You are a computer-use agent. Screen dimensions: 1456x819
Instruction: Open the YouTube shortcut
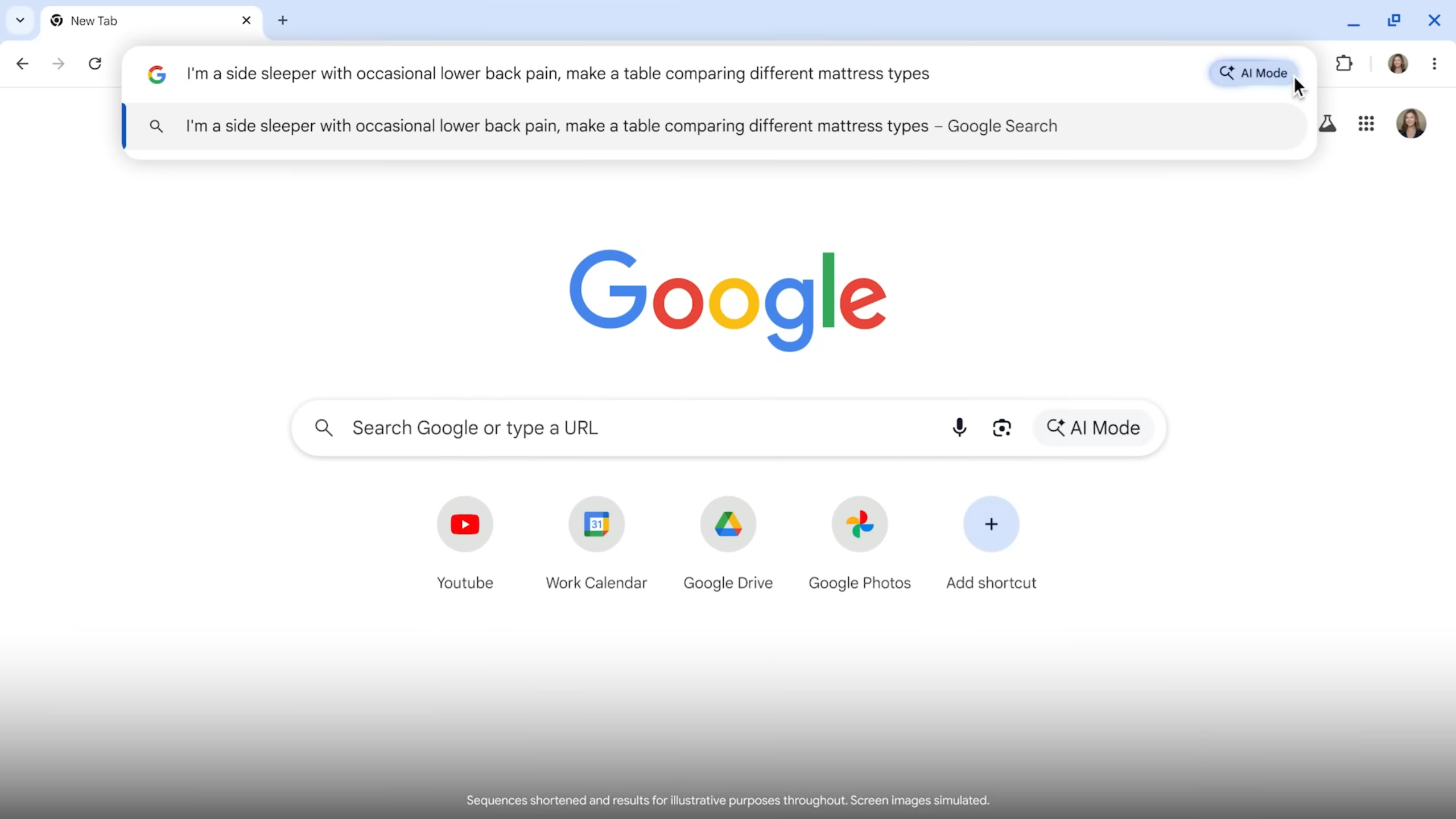tap(465, 524)
